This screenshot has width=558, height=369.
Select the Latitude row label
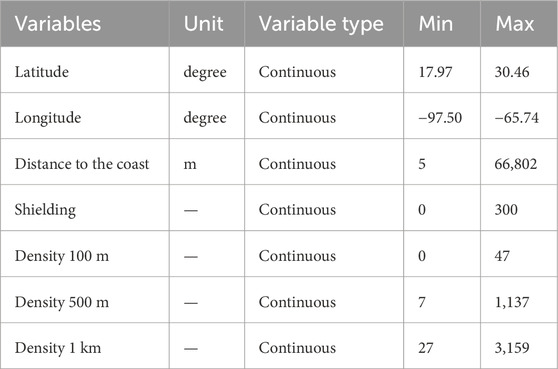click(x=42, y=72)
